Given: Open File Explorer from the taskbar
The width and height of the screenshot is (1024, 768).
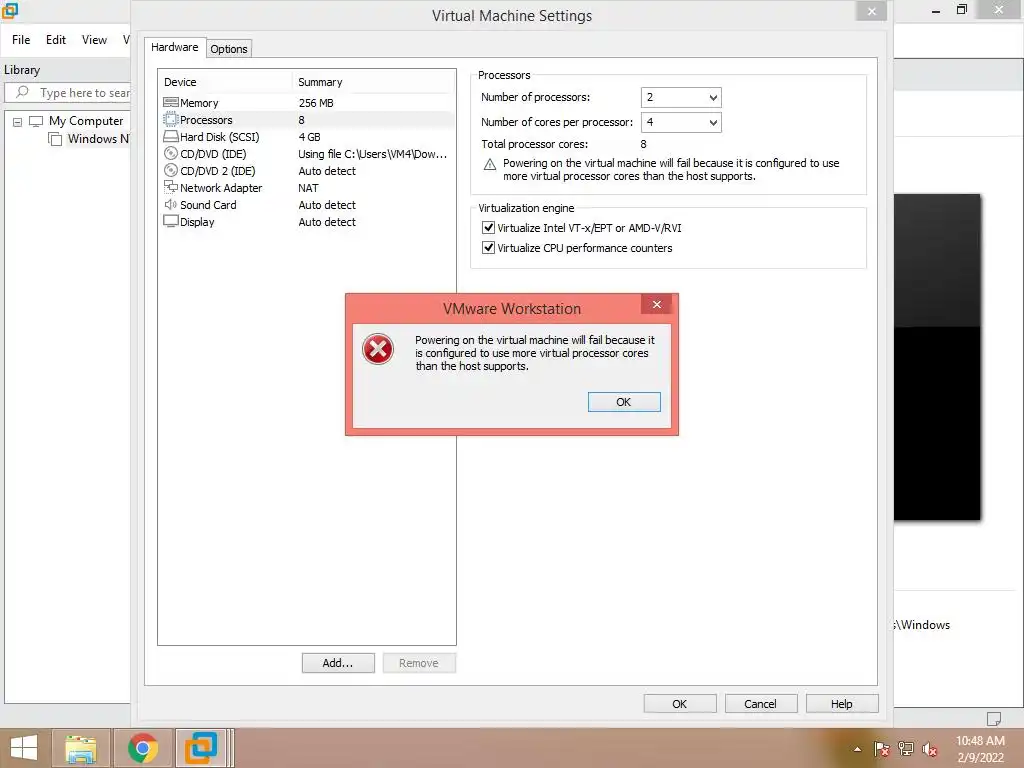Looking at the screenshot, I should tap(81, 748).
